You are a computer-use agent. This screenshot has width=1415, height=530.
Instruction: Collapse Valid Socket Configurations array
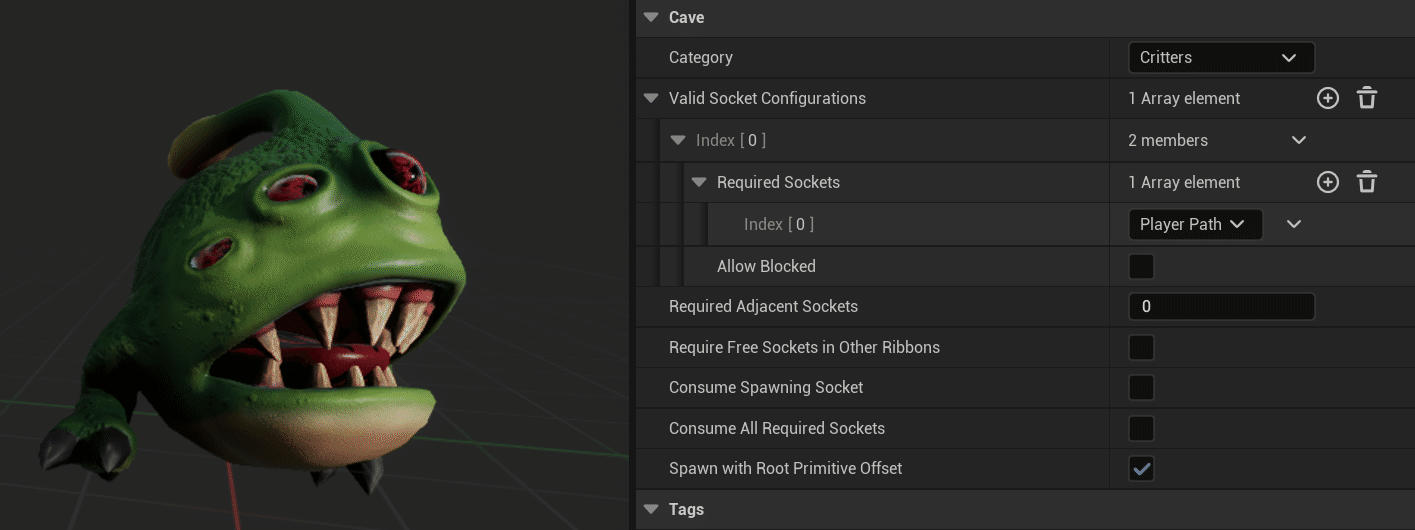[652, 98]
